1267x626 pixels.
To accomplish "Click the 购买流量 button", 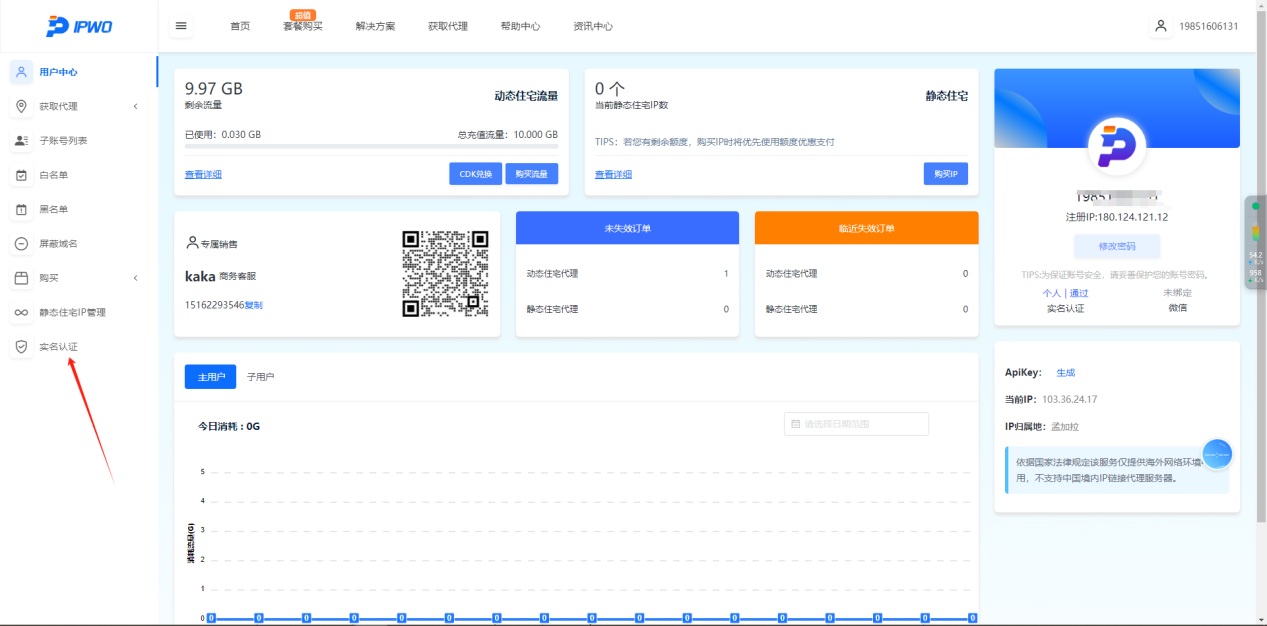I will coord(531,174).
